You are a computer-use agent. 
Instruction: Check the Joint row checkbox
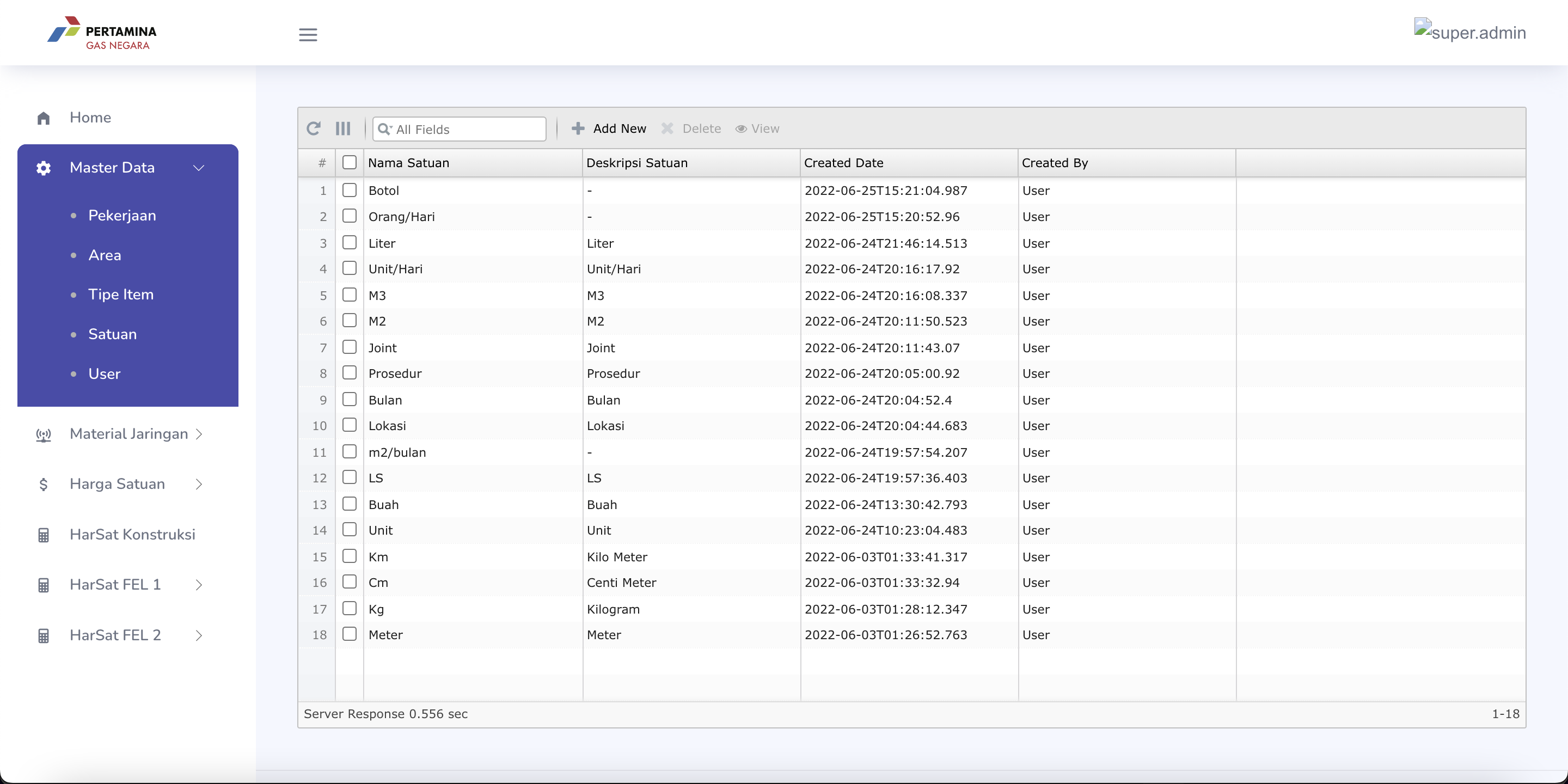coord(350,347)
